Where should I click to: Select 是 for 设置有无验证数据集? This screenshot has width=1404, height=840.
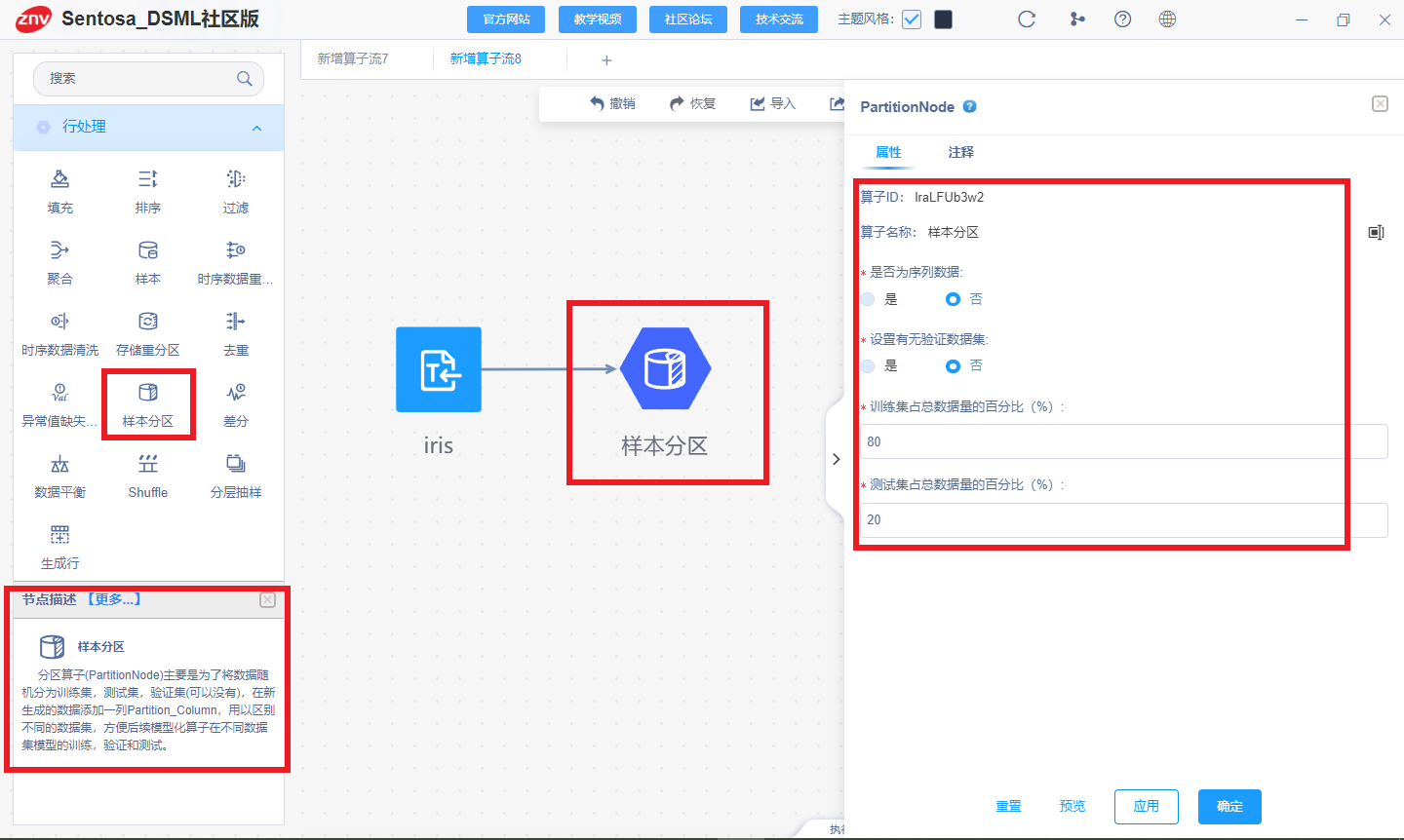click(868, 365)
